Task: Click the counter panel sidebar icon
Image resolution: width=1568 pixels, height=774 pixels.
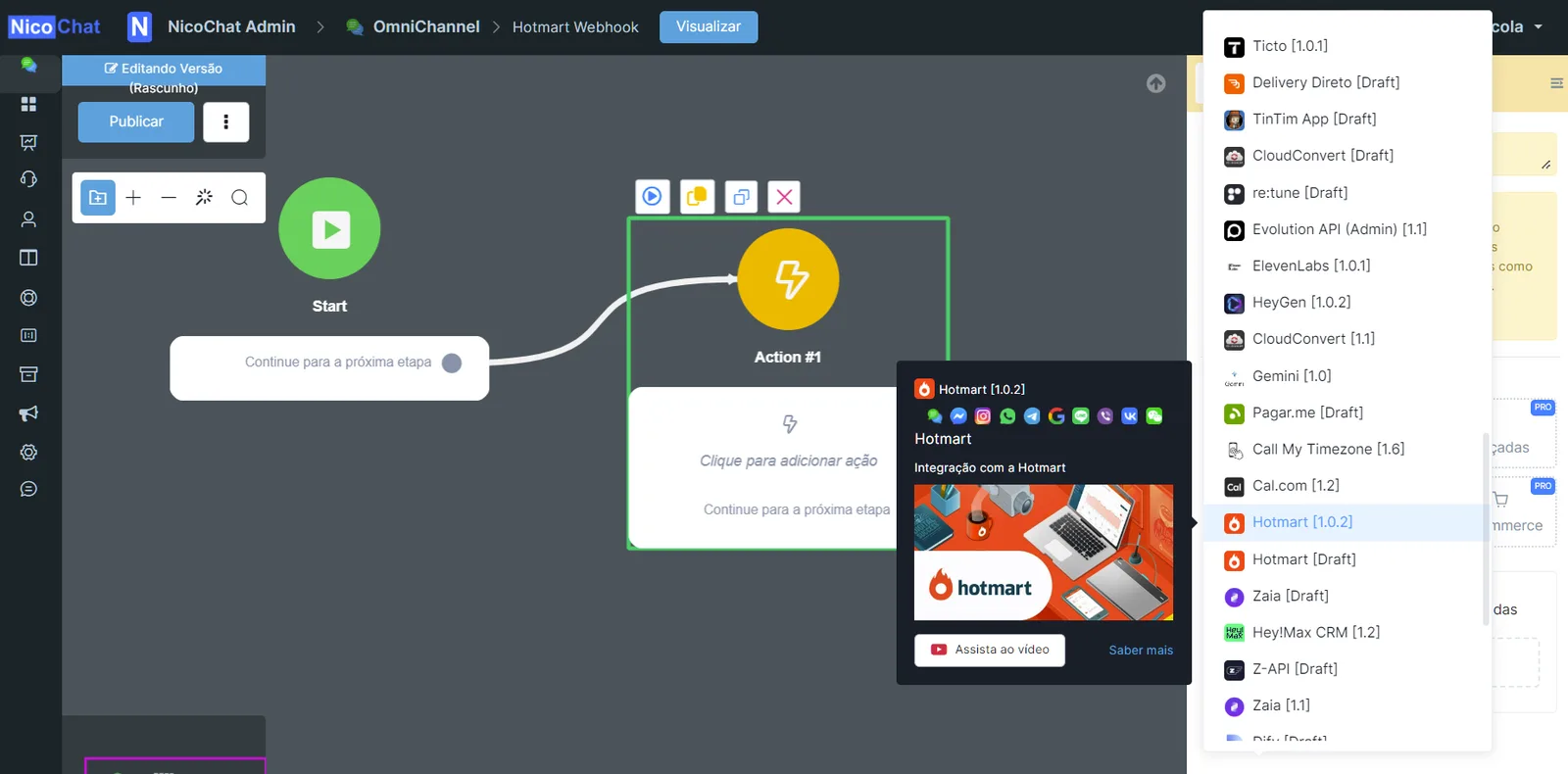Action: pos(28,335)
